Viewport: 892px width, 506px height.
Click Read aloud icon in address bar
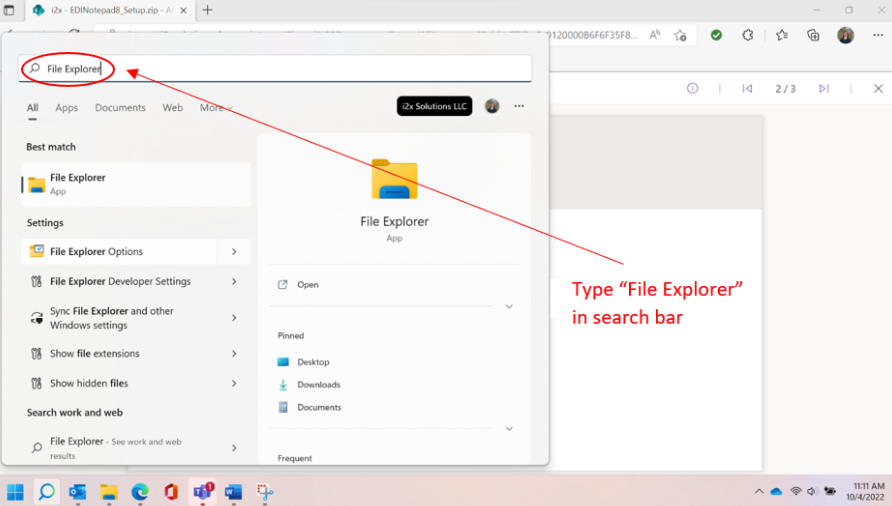pos(655,35)
